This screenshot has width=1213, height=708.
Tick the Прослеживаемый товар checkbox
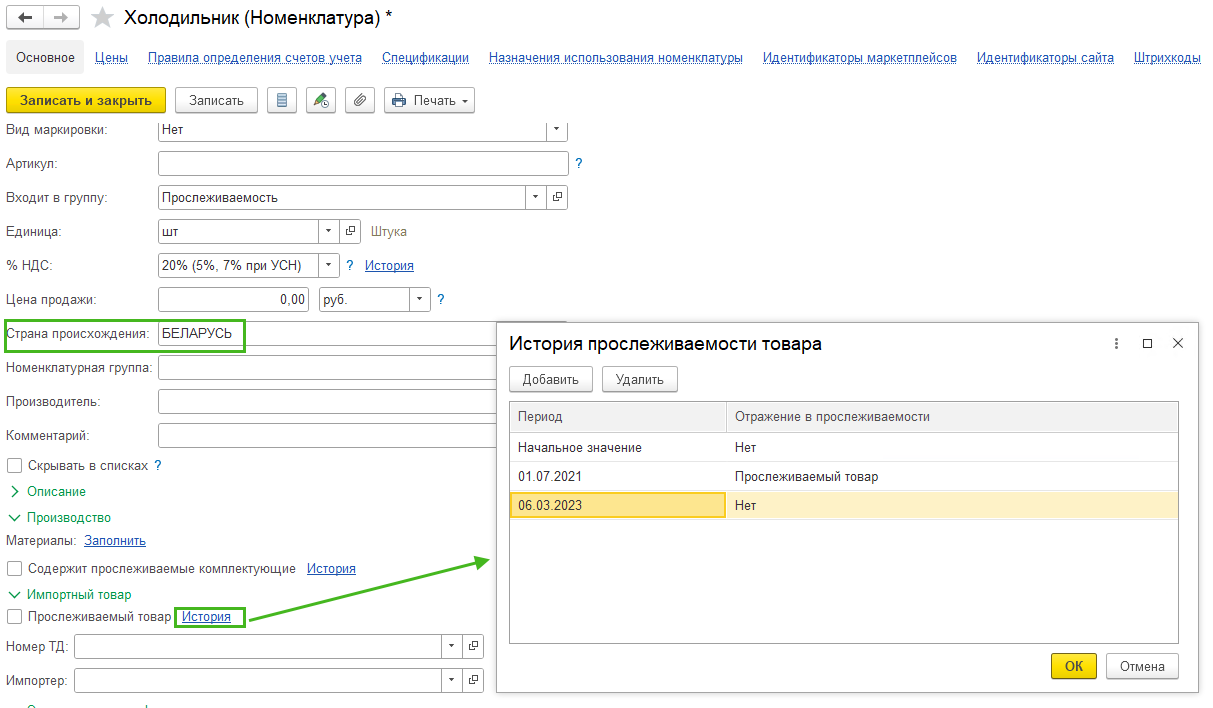(x=15, y=617)
